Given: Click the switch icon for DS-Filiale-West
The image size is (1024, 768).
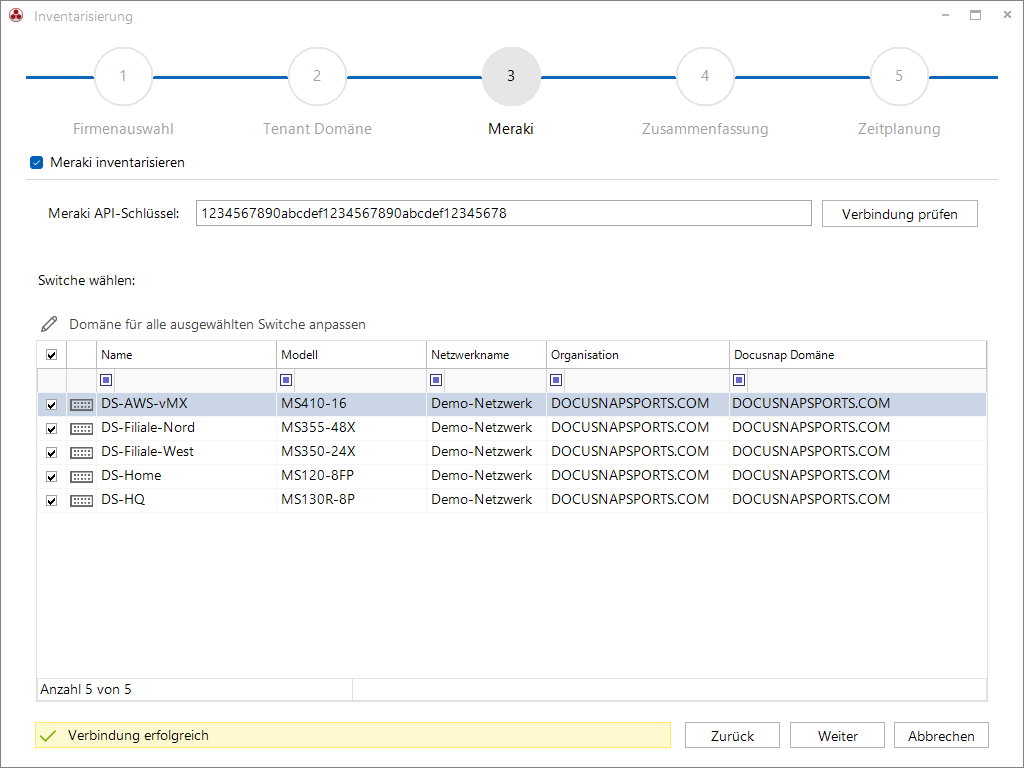Looking at the screenshot, I should [82, 453].
